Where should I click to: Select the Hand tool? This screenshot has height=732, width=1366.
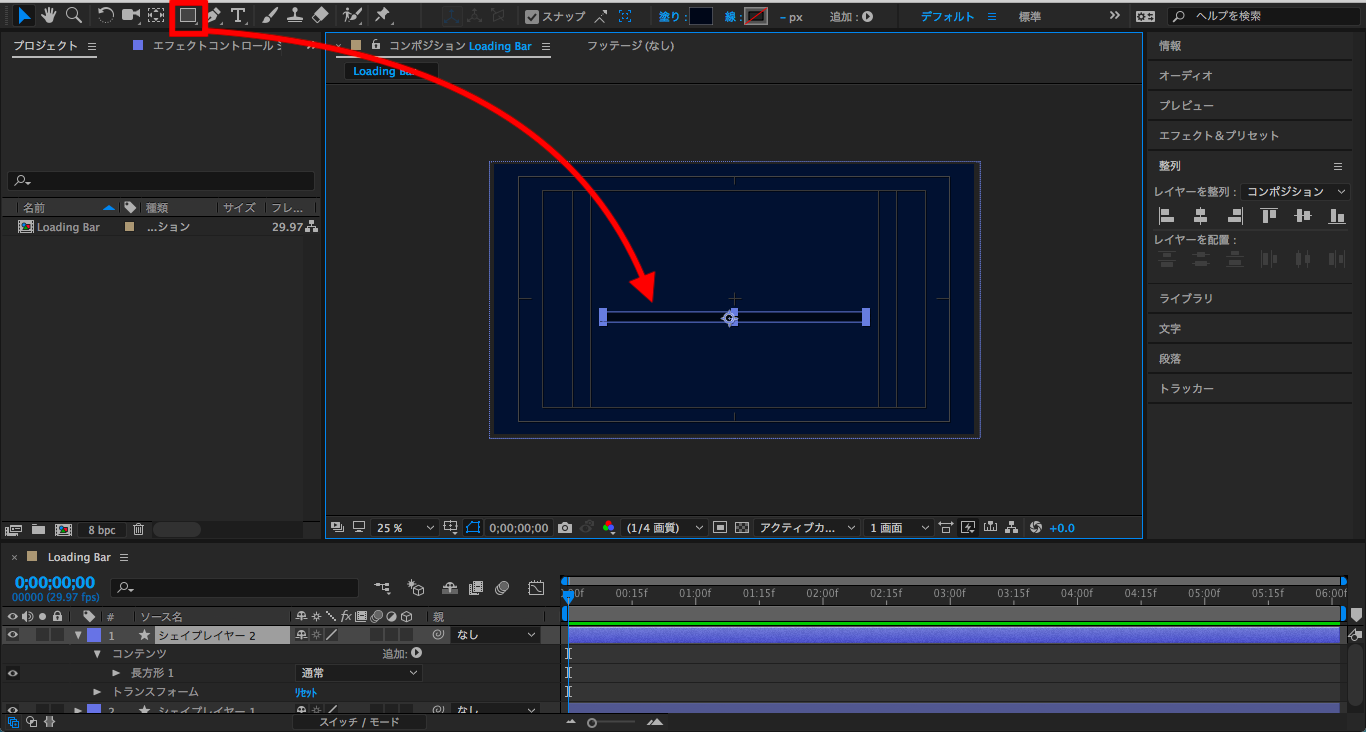pyautogui.click(x=49, y=16)
